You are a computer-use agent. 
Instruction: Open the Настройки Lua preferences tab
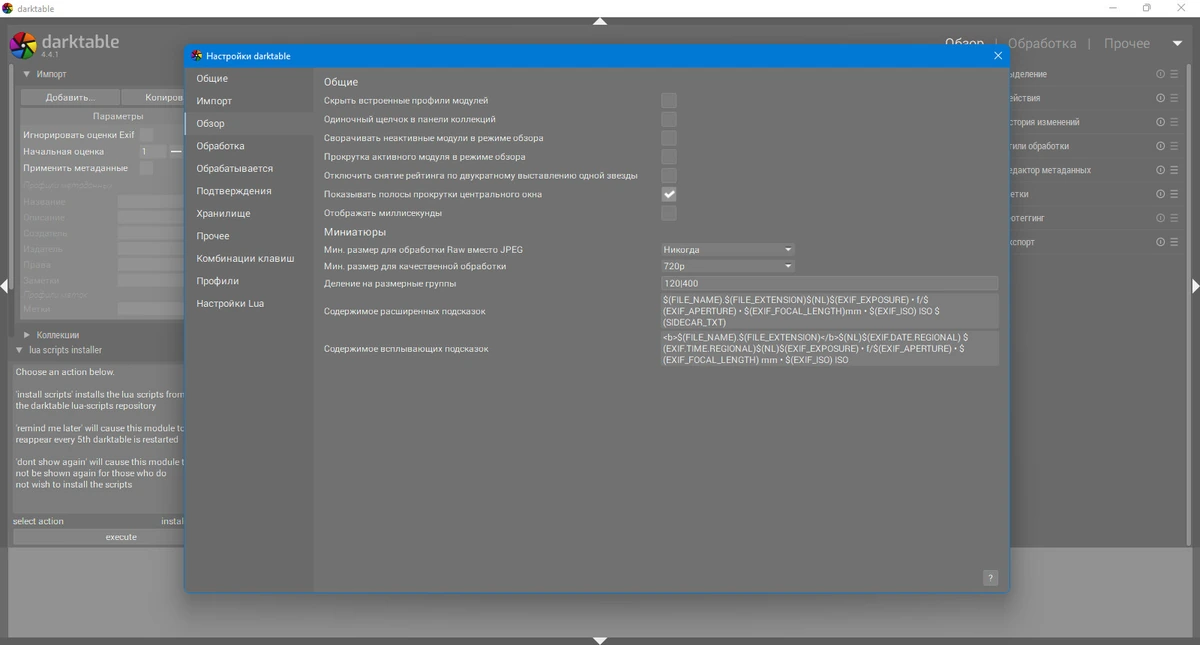coord(230,303)
